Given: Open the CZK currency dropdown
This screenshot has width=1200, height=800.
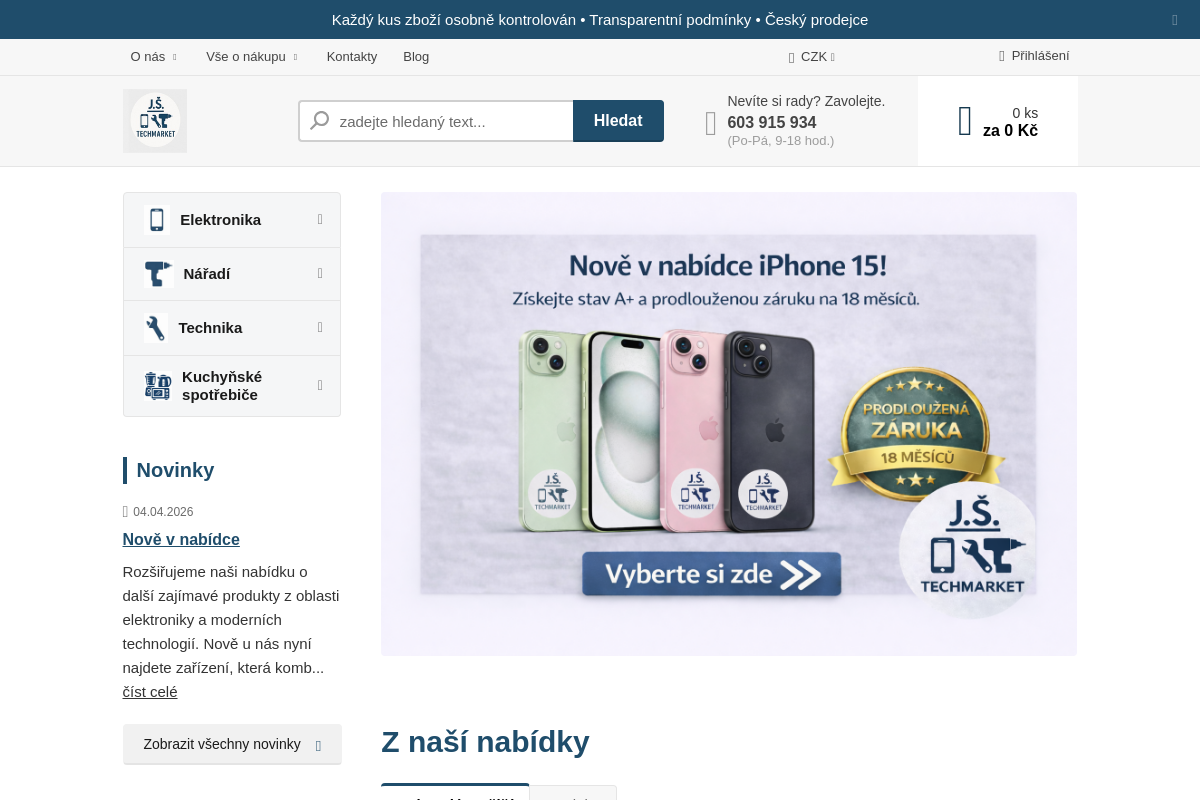Looking at the screenshot, I should pos(812,57).
